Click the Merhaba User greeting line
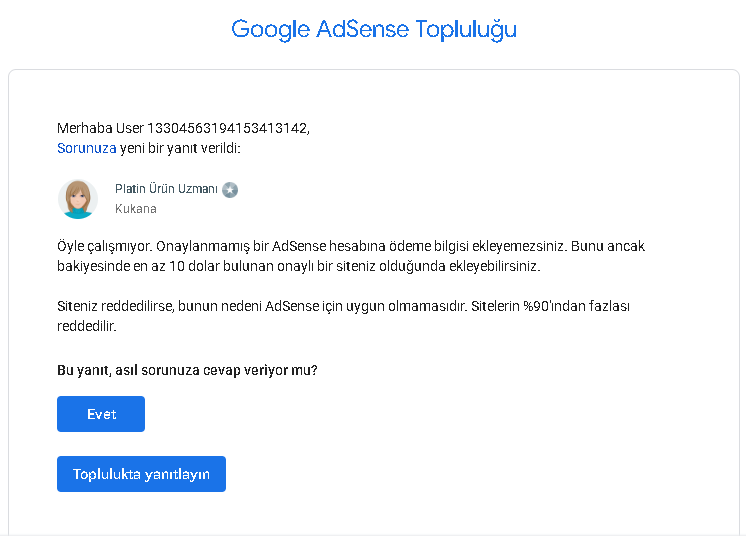The width and height of the screenshot is (746, 537). 184,128
